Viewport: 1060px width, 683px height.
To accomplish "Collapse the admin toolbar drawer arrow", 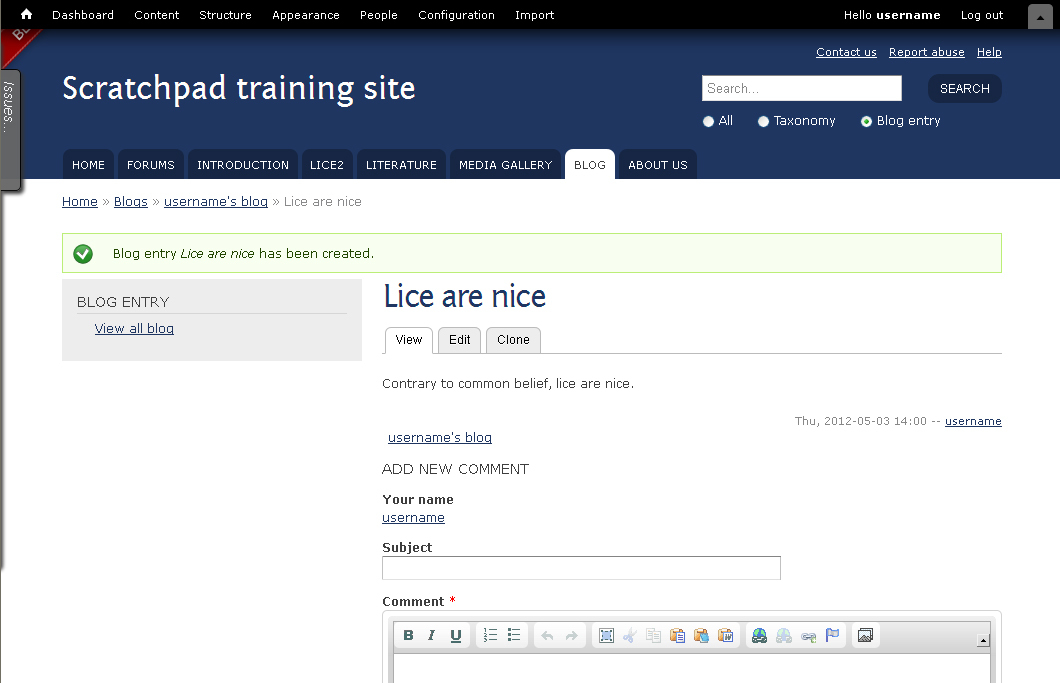I will point(1040,16).
